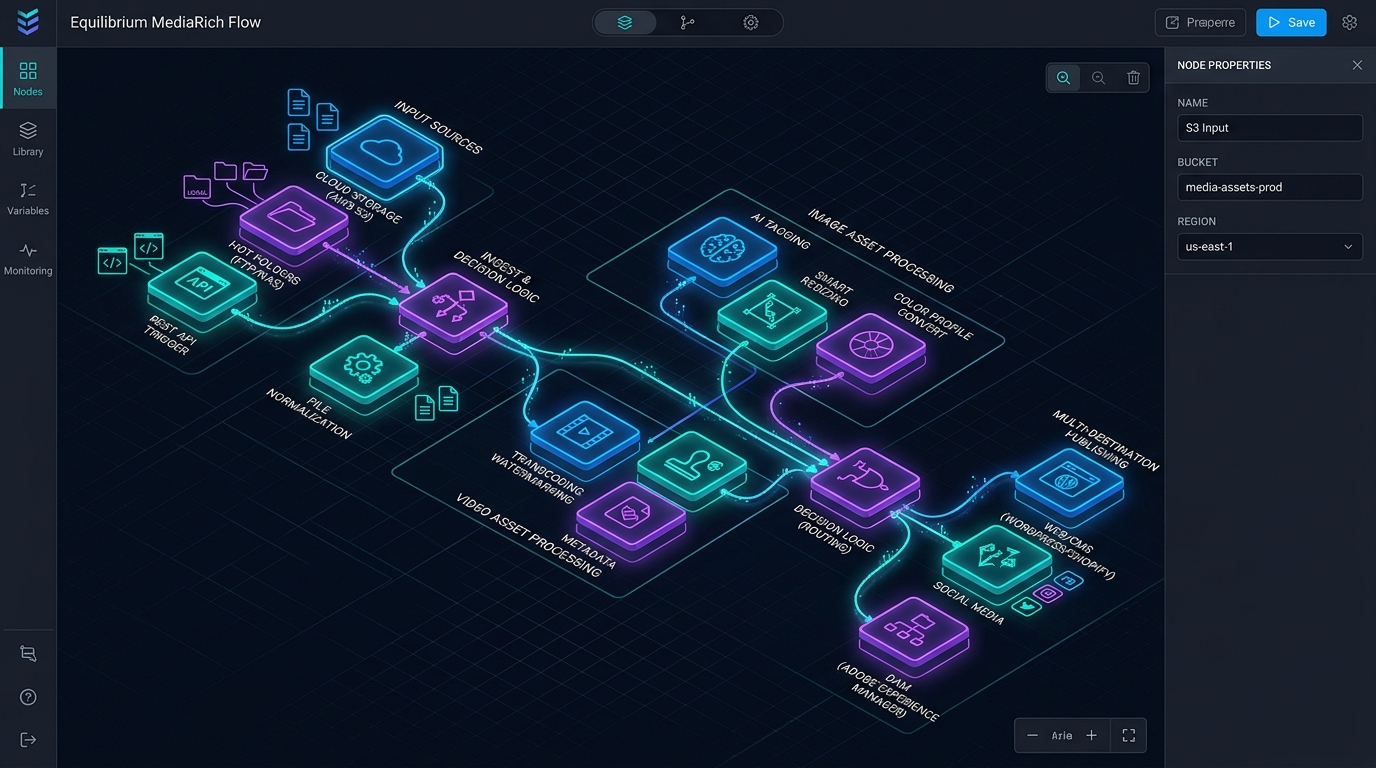Open the Monitoring sidebar panel
Screen dimensions: 1376x768
point(28,258)
